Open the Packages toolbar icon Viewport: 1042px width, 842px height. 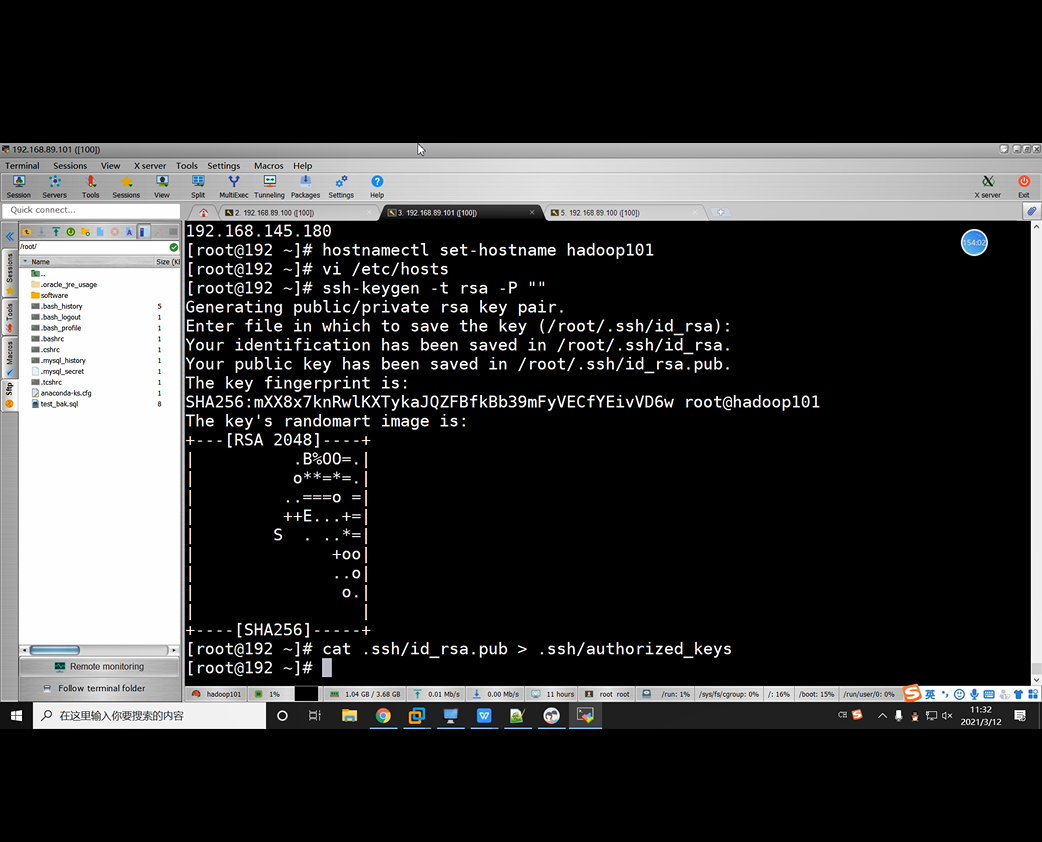point(305,187)
